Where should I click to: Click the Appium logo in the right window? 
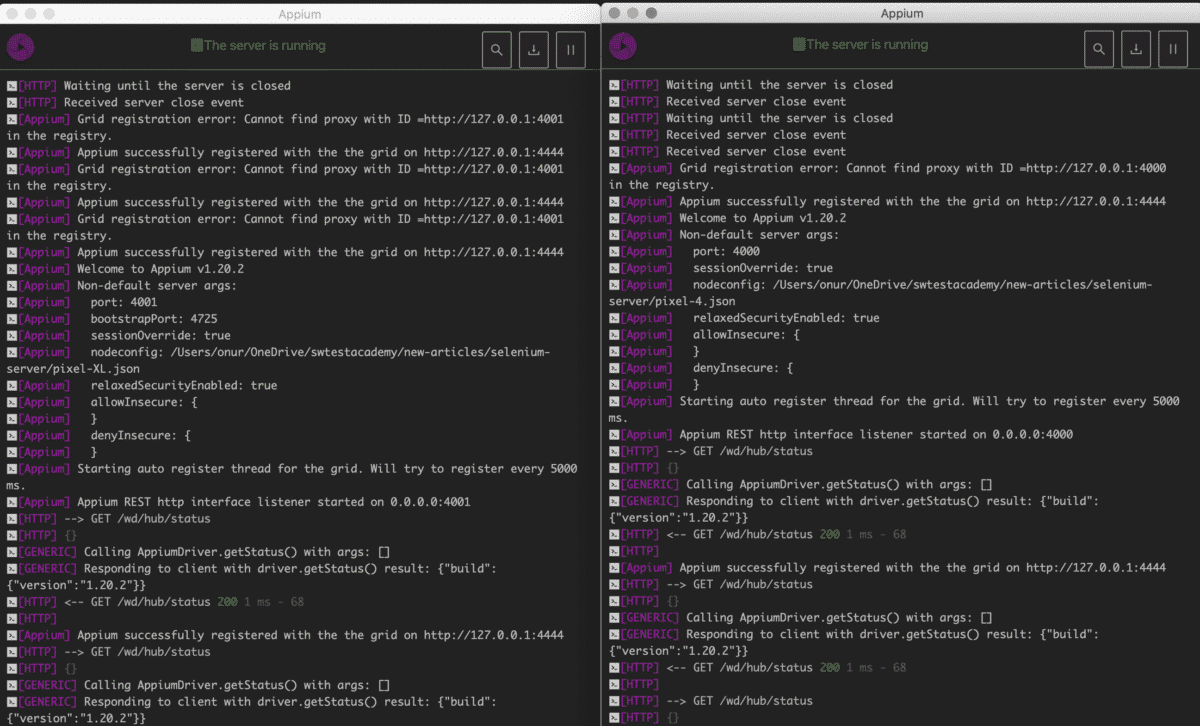click(621, 47)
